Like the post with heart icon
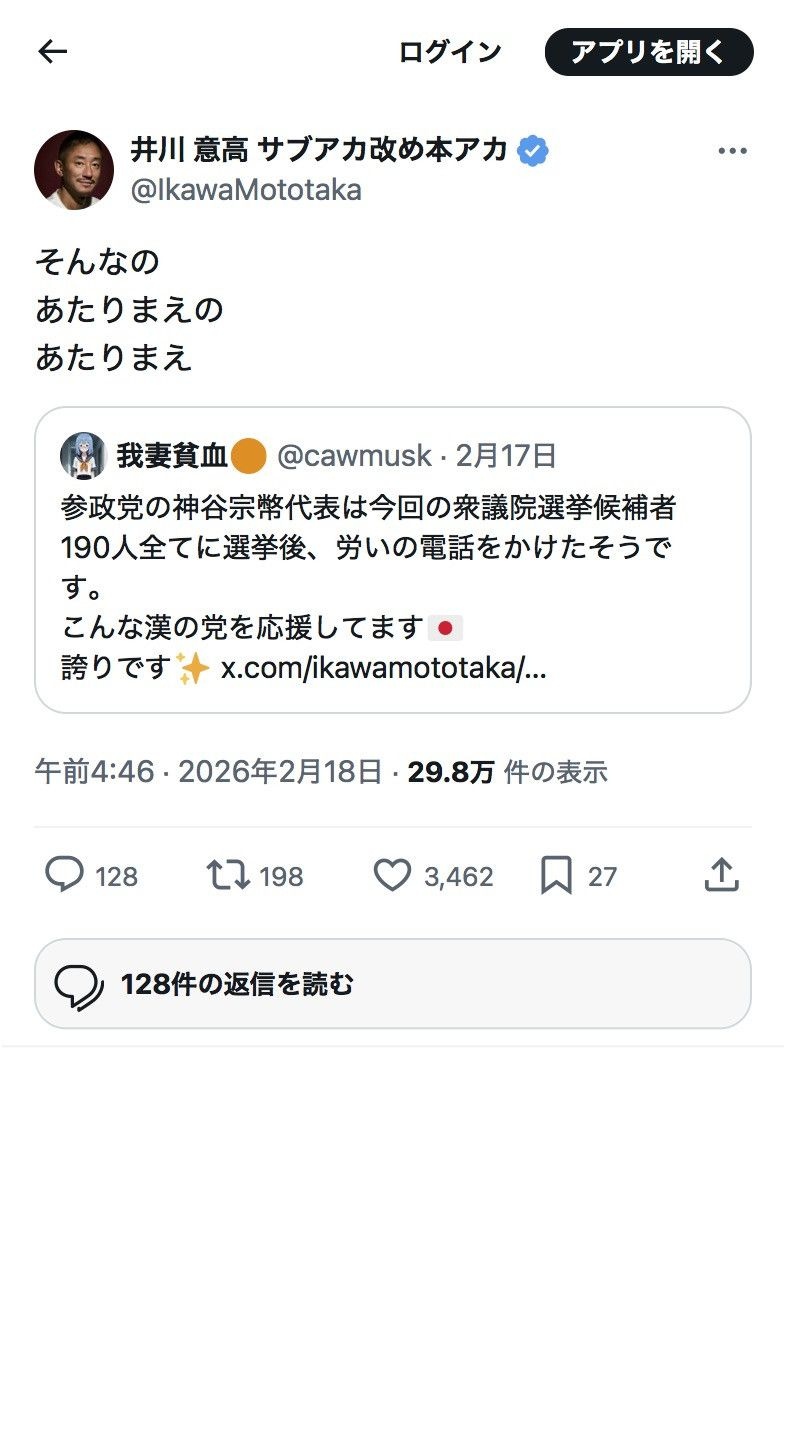 click(x=392, y=876)
